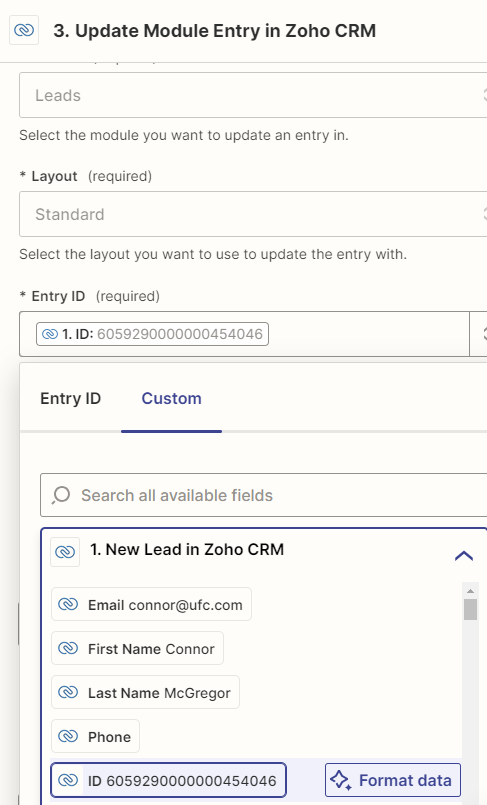Viewport: 487px width, 805px height.
Task: Collapse the New Lead in Zoho CRM section
Action: click(463, 555)
